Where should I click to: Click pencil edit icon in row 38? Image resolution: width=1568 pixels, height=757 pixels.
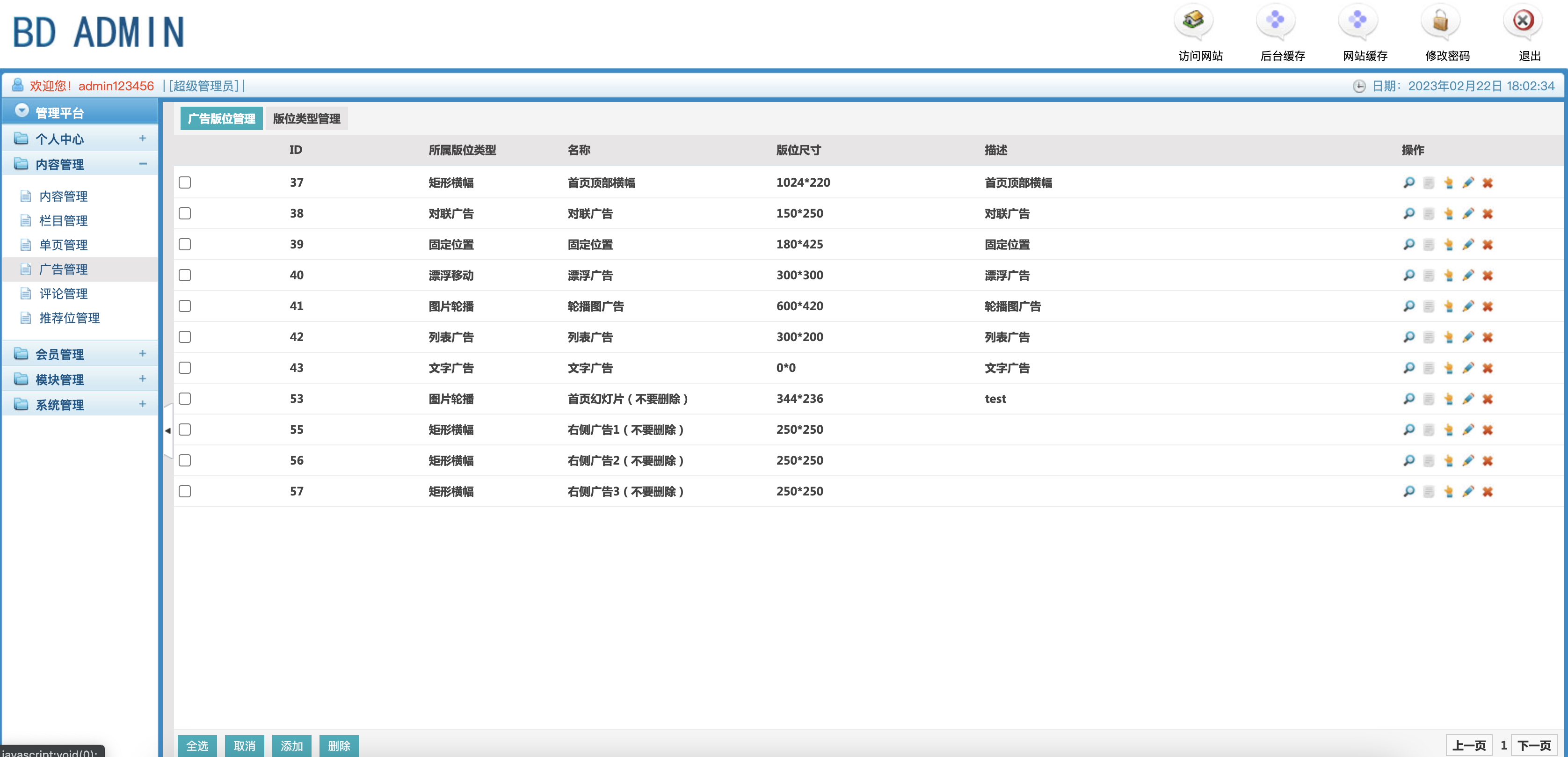tap(1467, 214)
